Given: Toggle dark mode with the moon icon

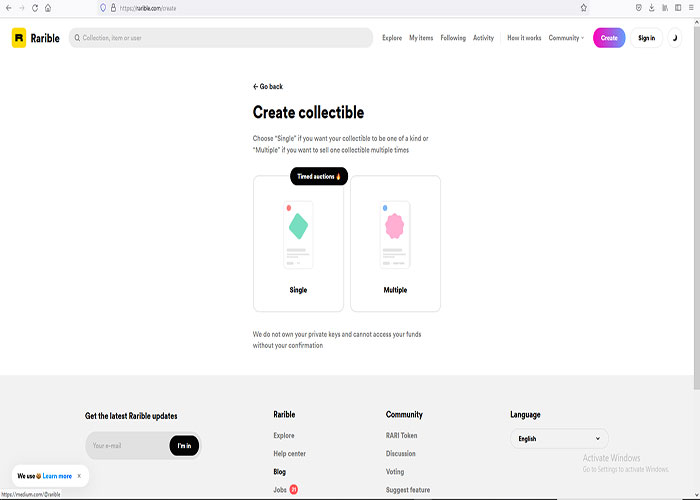Looking at the screenshot, I should (x=674, y=38).
